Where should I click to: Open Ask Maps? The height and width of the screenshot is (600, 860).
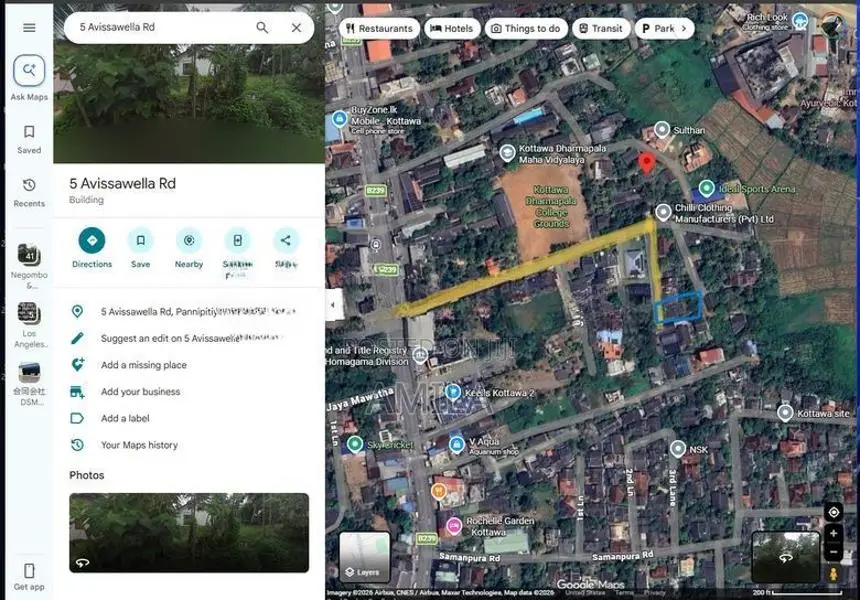click(29, 78)
